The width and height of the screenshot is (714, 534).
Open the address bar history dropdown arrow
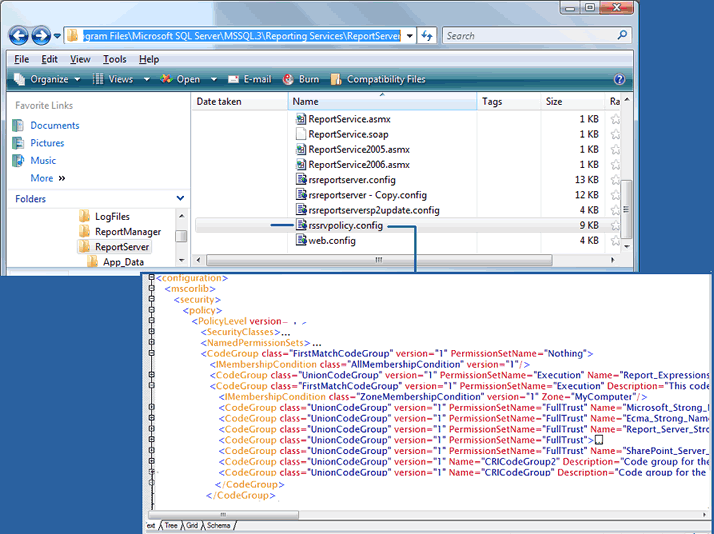coord(410,36)
